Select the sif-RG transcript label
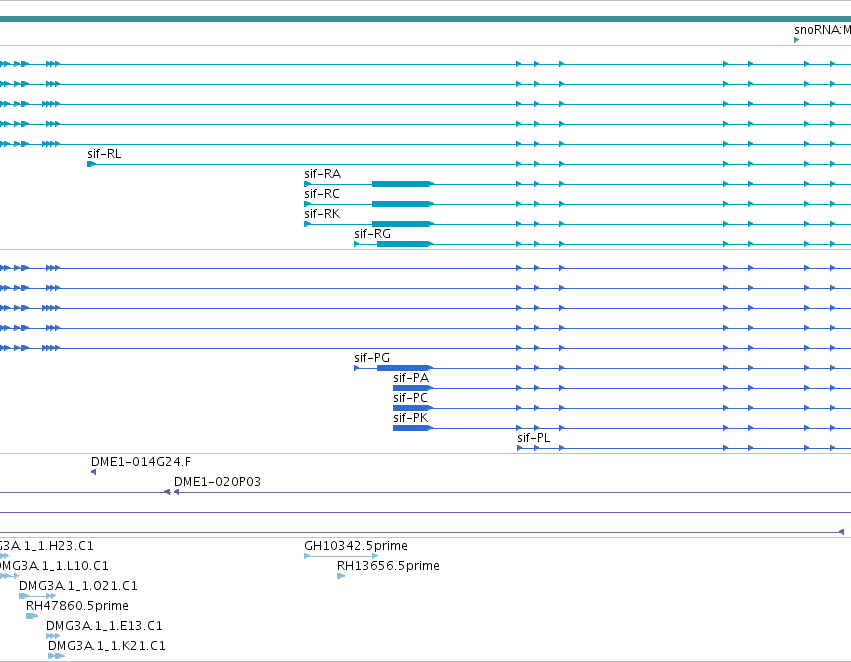The height and width of the screenshot is (662, 851). (x=372, y=234)
